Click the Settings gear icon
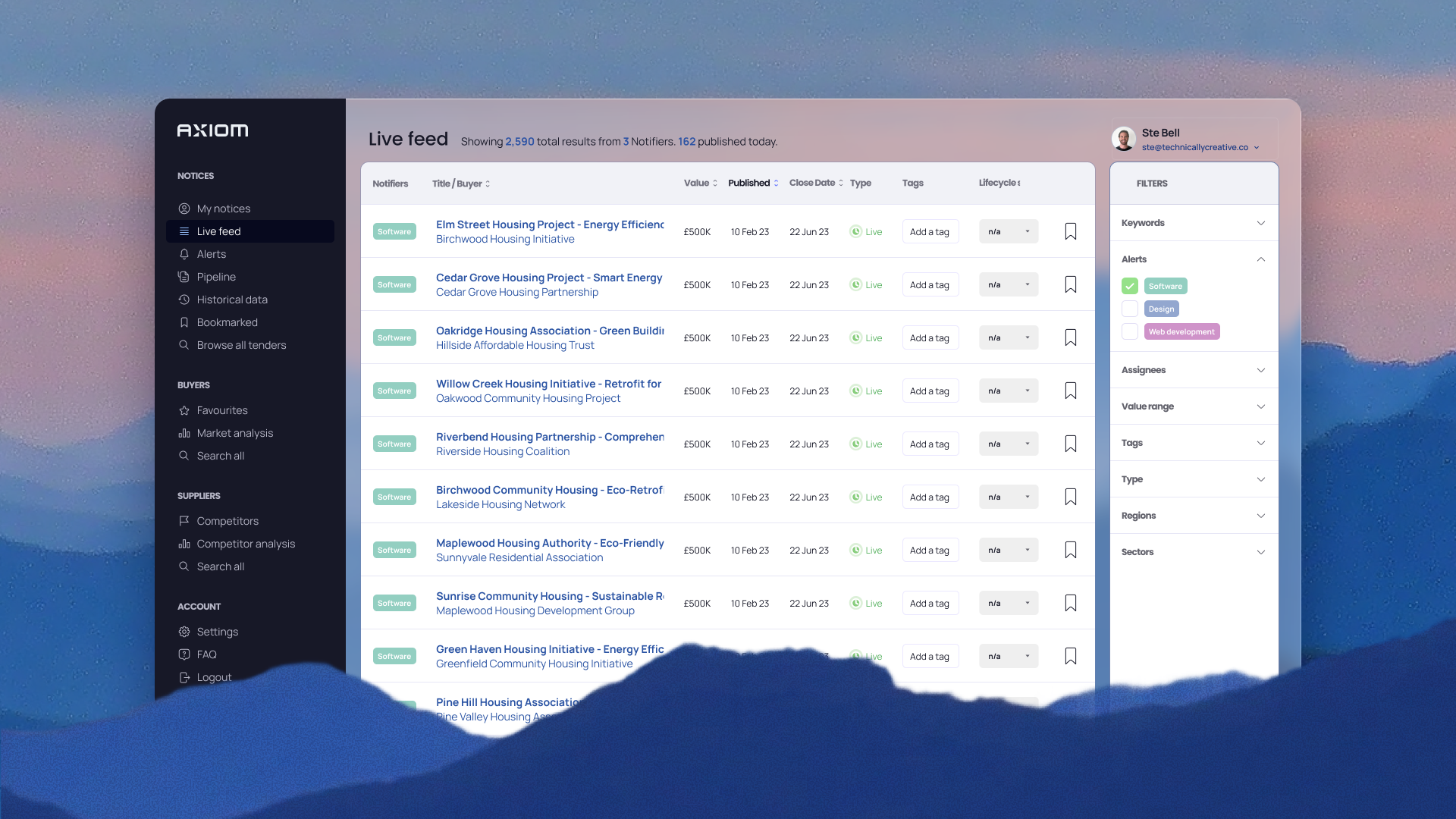 pyautogui.click(x=184, y=632)
